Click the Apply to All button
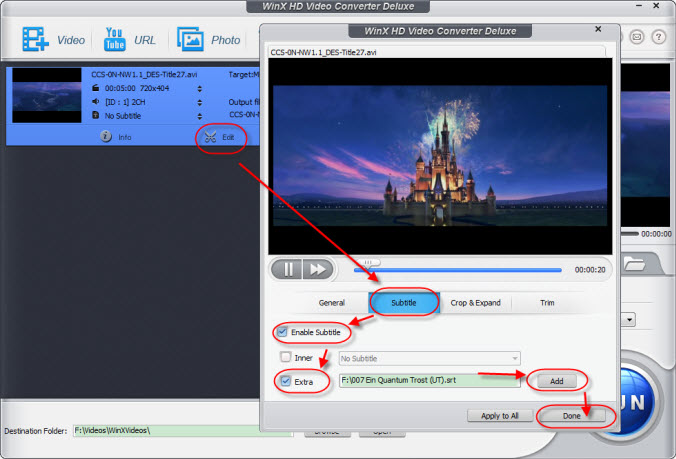Image resolution: width=676 pixels, height=459 pixels. (x=500, y=416)
